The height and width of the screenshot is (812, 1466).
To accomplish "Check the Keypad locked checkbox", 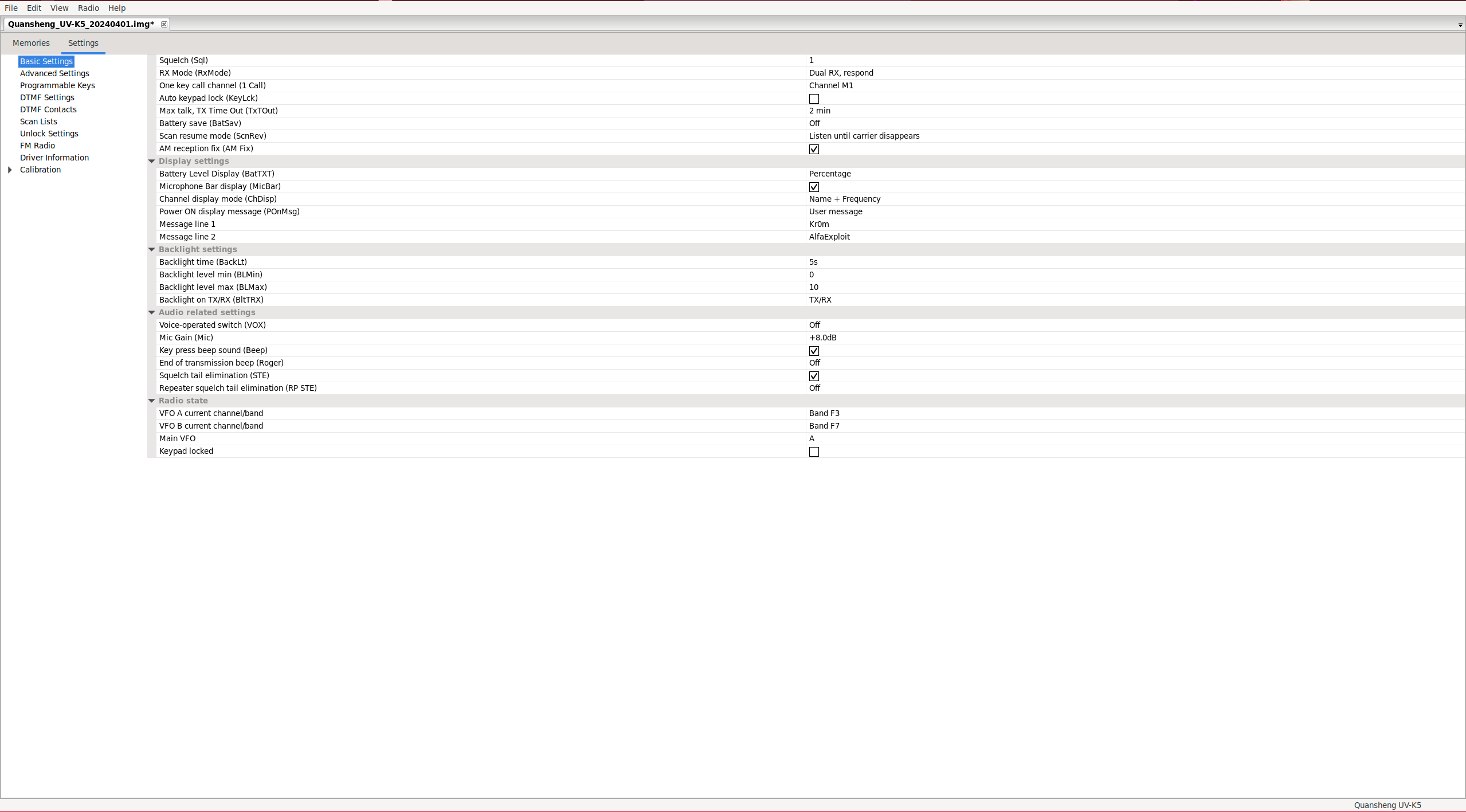I will [x=814, y=452].
